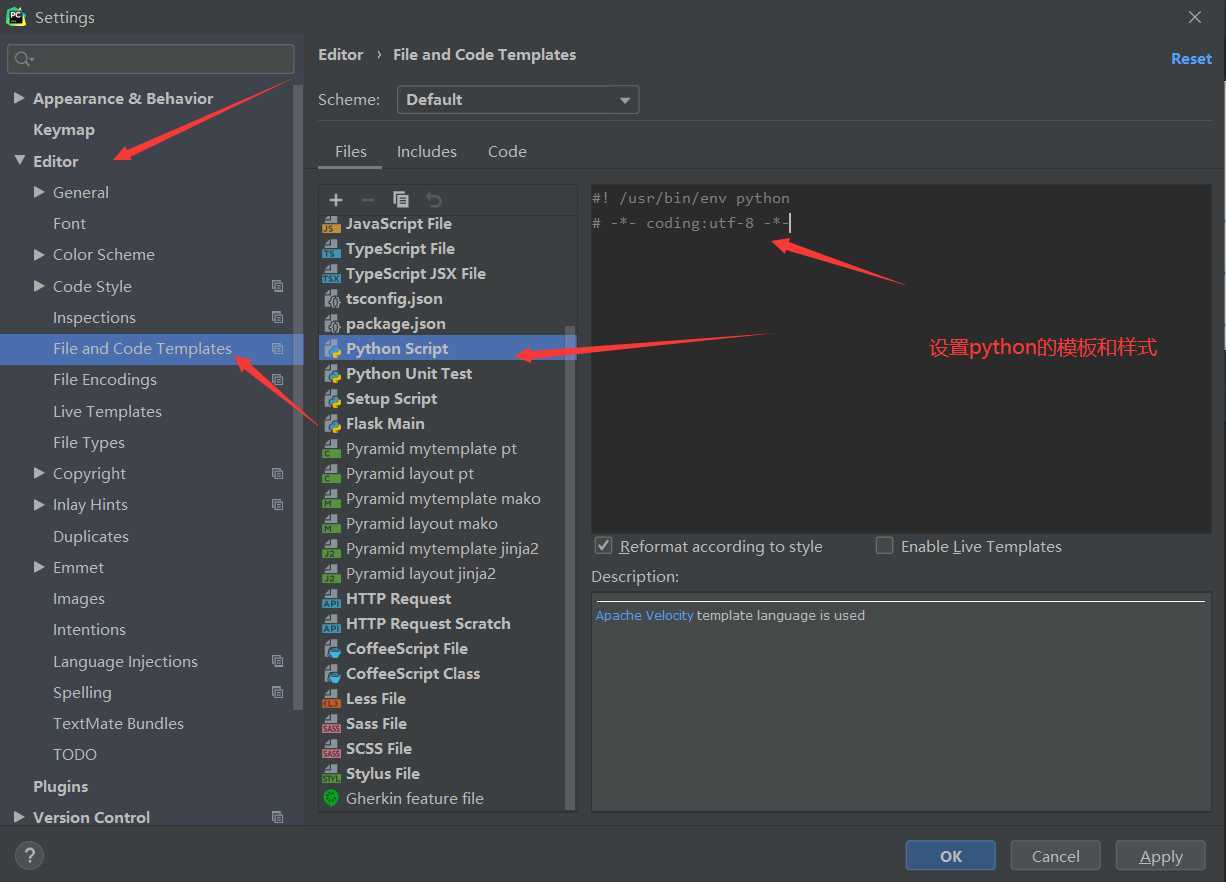Click the search magnifier icon
Viewport: 1226px width, 882px height.
click(x=24, y=59)
